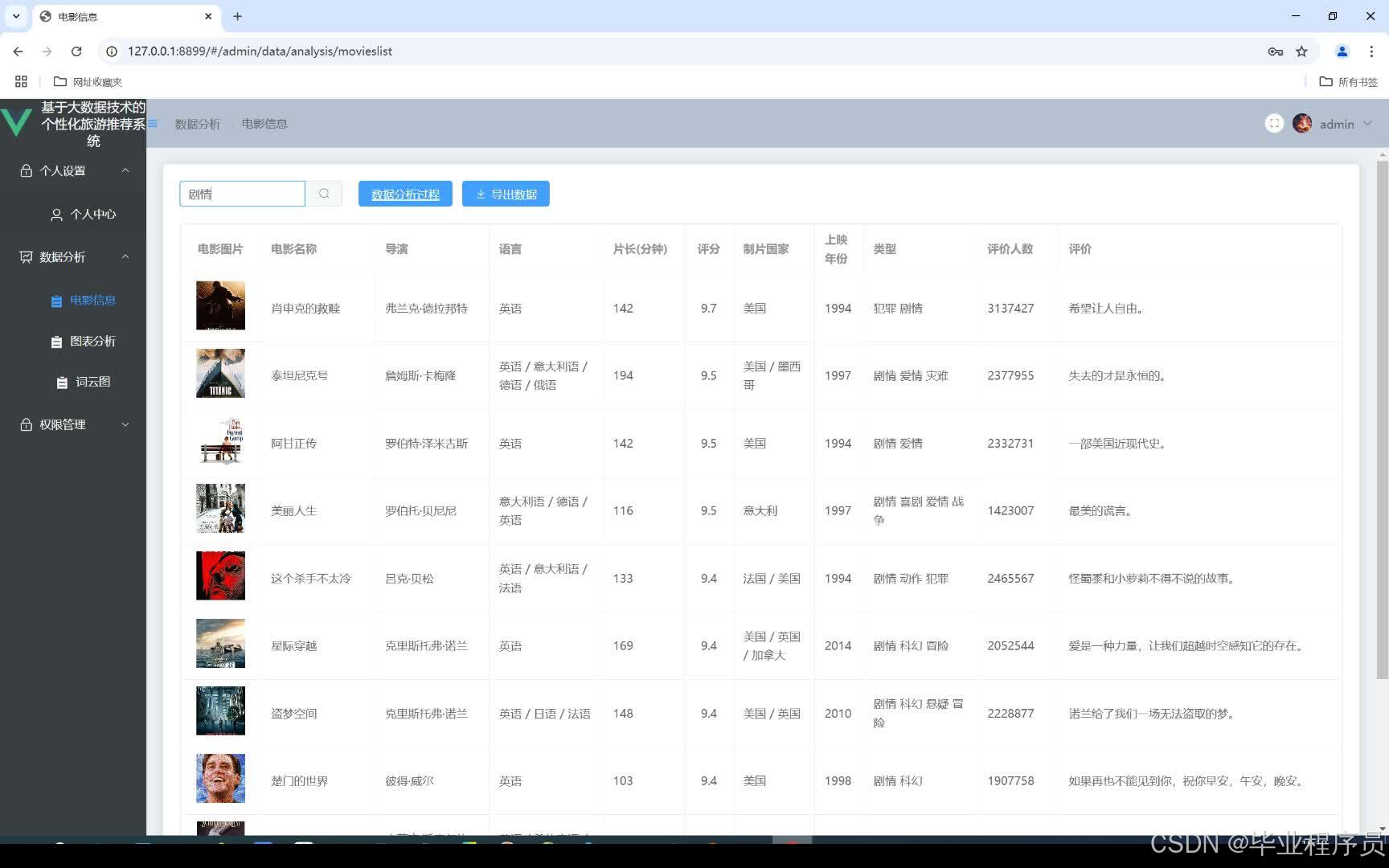Collapse the 数据分析 menu group
Screen dimensions: 1389x868
click(x=73, y=256)
